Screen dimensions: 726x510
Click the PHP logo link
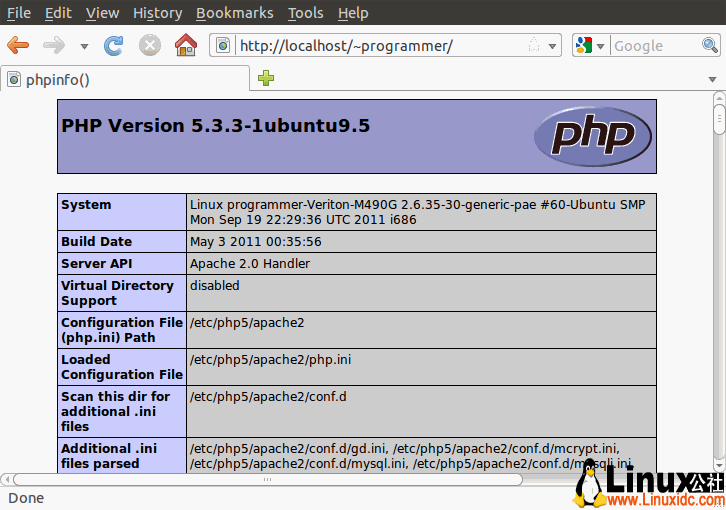[592, 136]
